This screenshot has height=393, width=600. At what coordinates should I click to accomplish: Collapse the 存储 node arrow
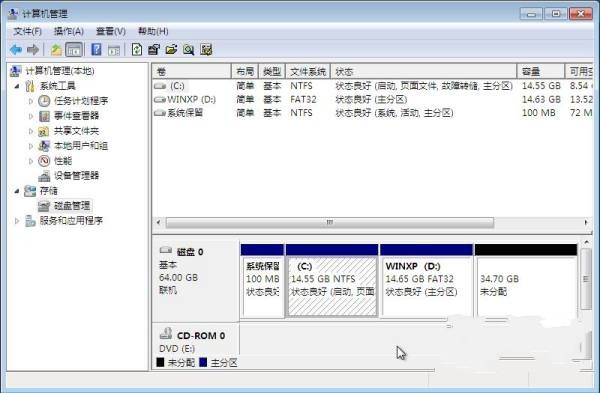(17, 191)
